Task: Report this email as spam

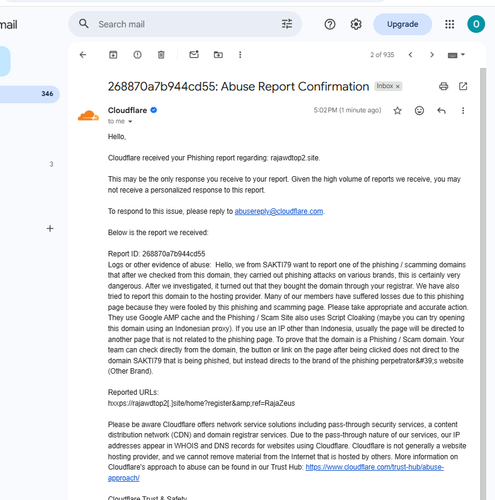Action: (x=137, y=55)
